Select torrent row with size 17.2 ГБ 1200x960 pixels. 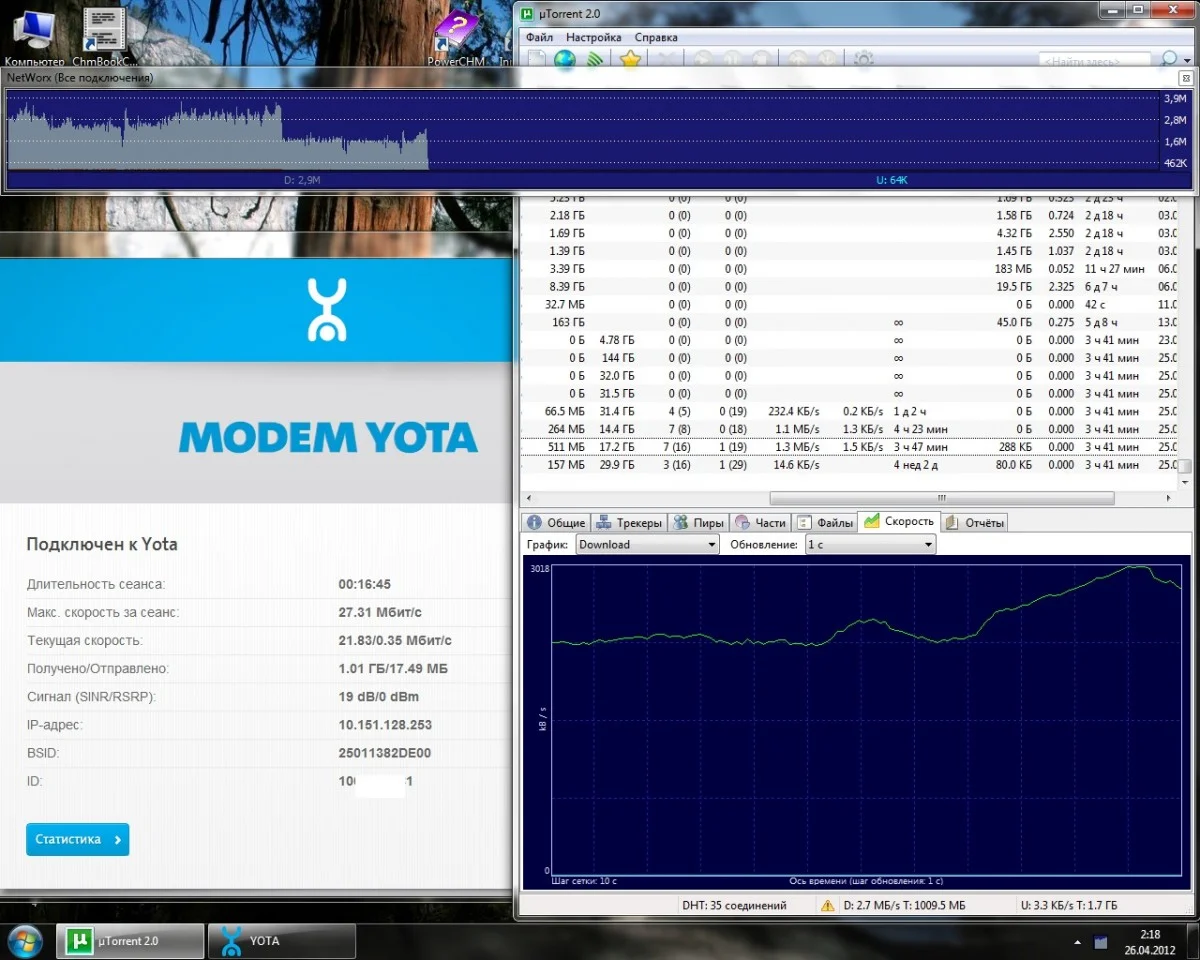pyautogui.click(x=850, y=447)
